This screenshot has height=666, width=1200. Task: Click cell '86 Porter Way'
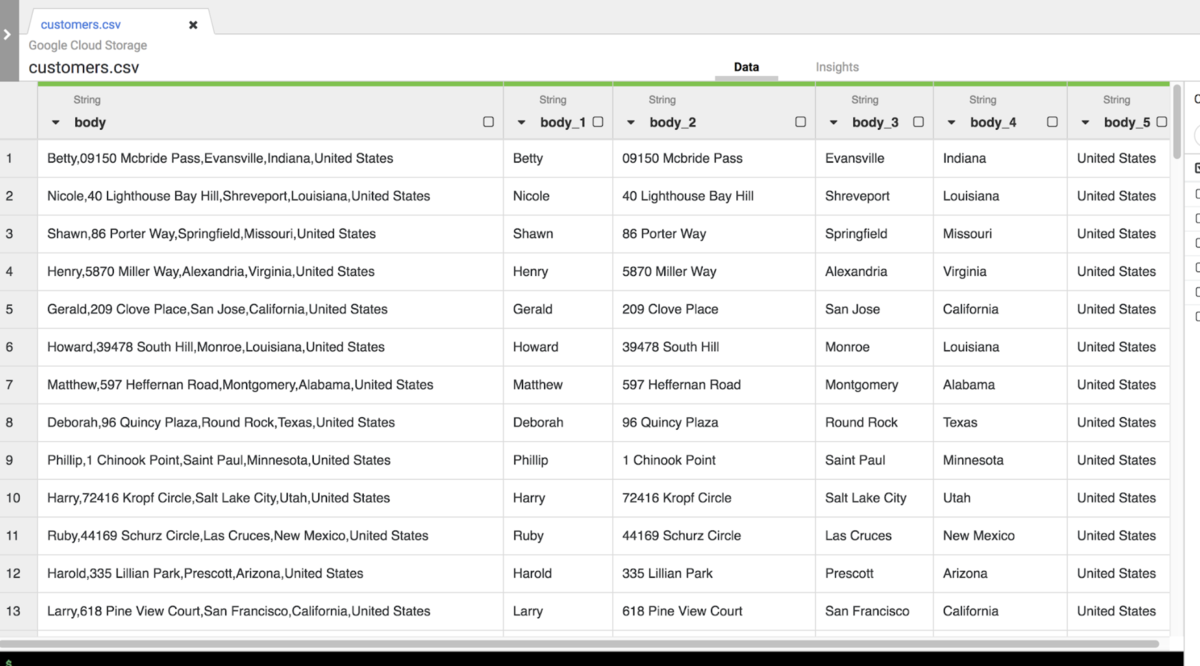click(x=714, y=234)
